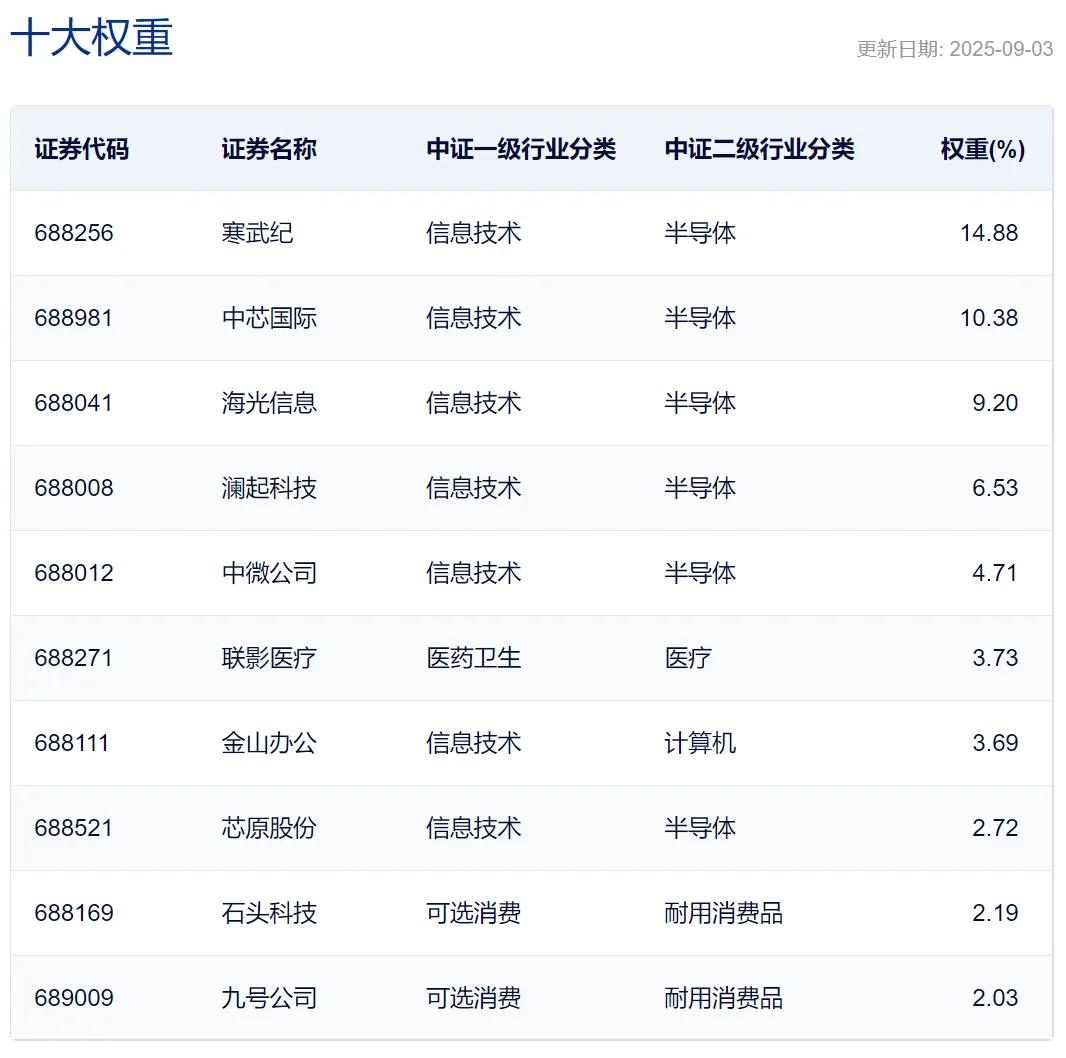Viewport: 1066px width, 1058px height.
Task: Click the stock name 石头科技
Action: point(269,912)
